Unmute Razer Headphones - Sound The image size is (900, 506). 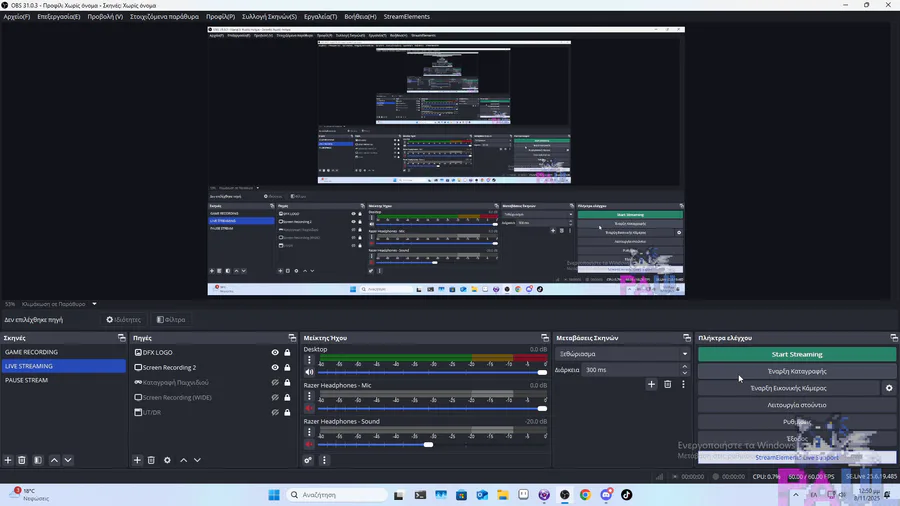pos(309,445)
